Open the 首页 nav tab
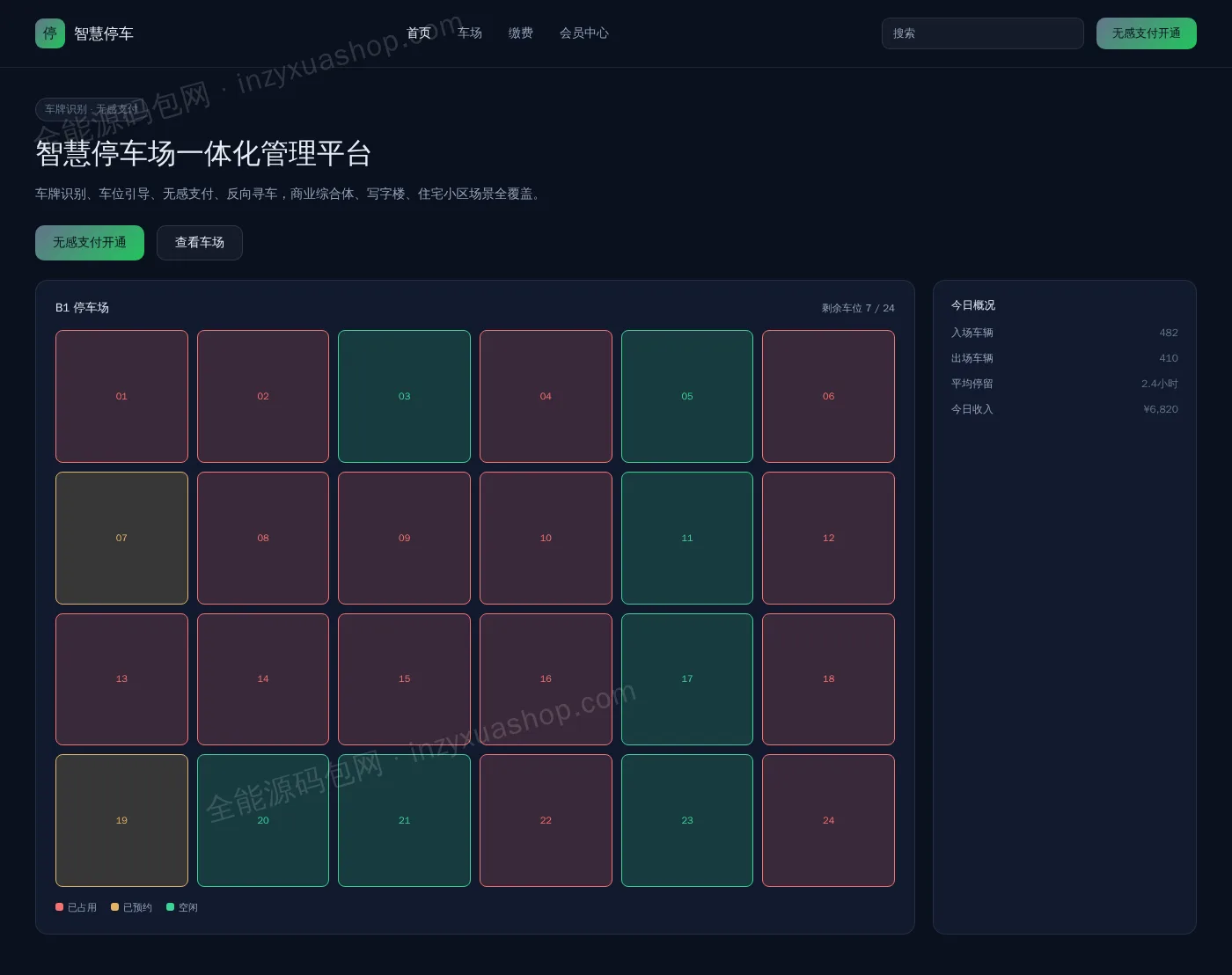Screen dimensions: 1232x975 click(x=419, y=33)
